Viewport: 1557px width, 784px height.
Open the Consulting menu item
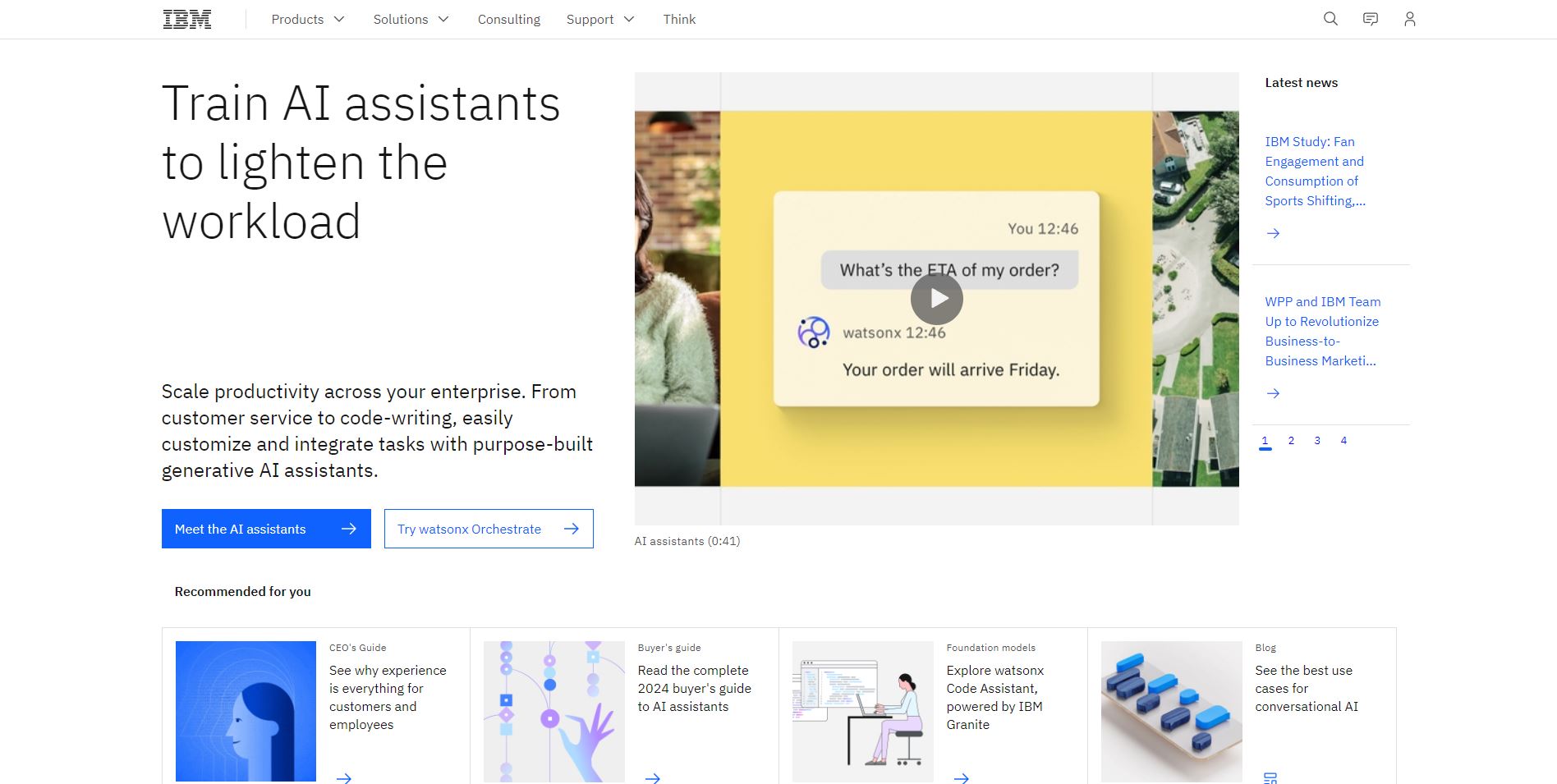coord(509,20)
